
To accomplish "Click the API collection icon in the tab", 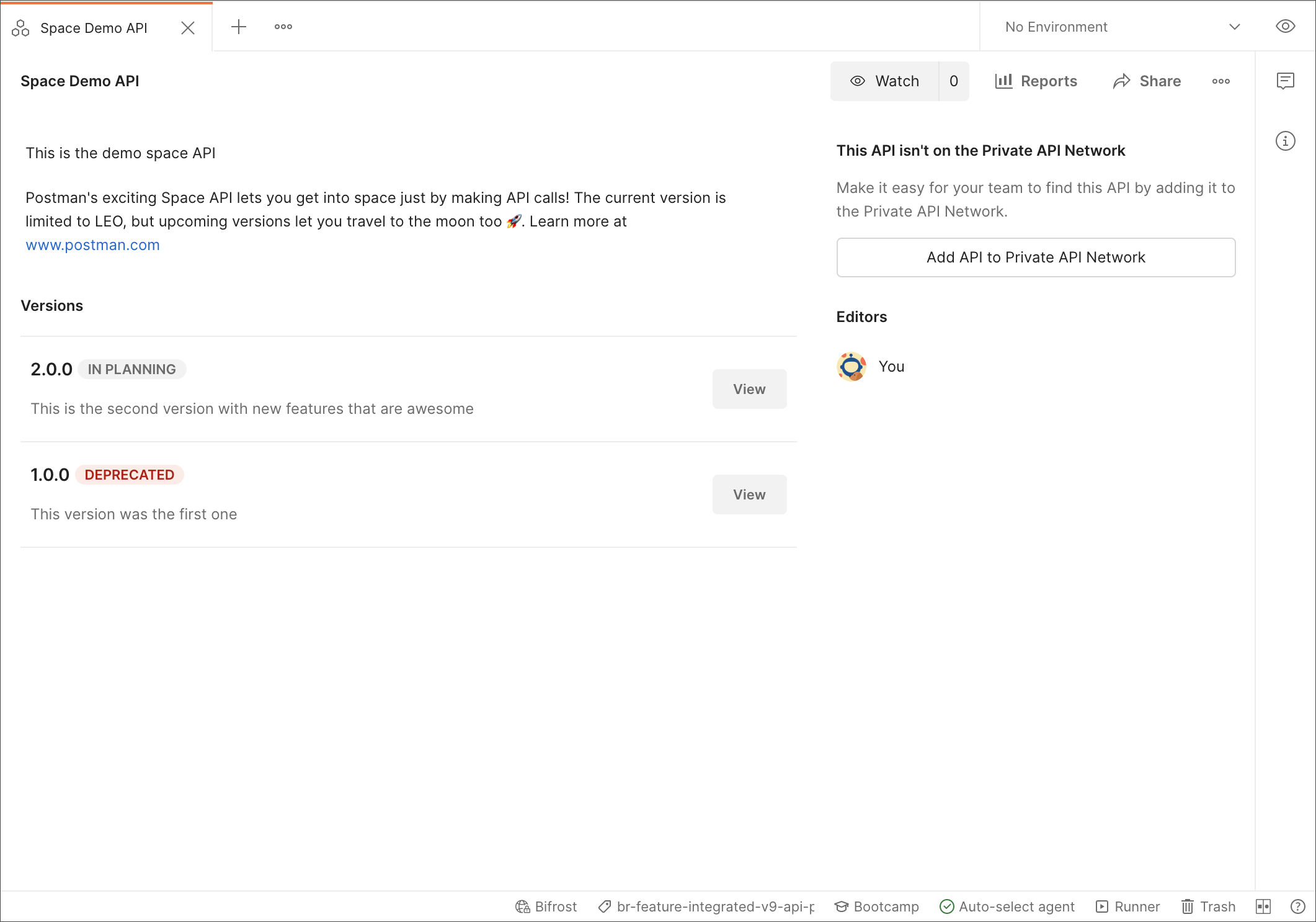I will tap(20, 28).
